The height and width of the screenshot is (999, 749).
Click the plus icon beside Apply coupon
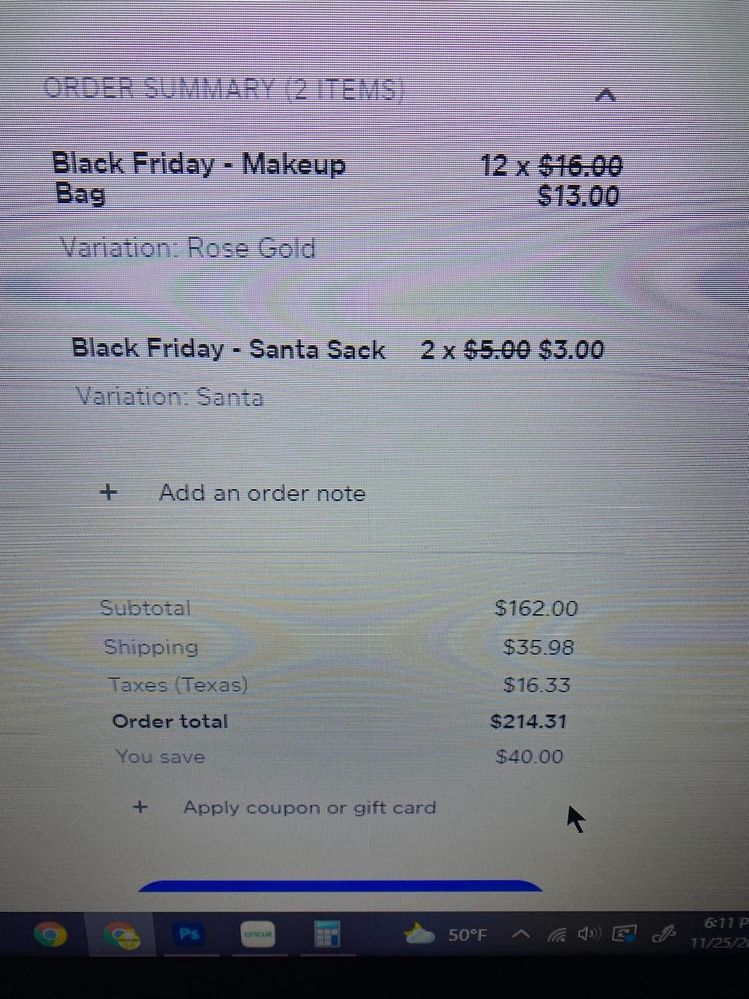point(140,807)
